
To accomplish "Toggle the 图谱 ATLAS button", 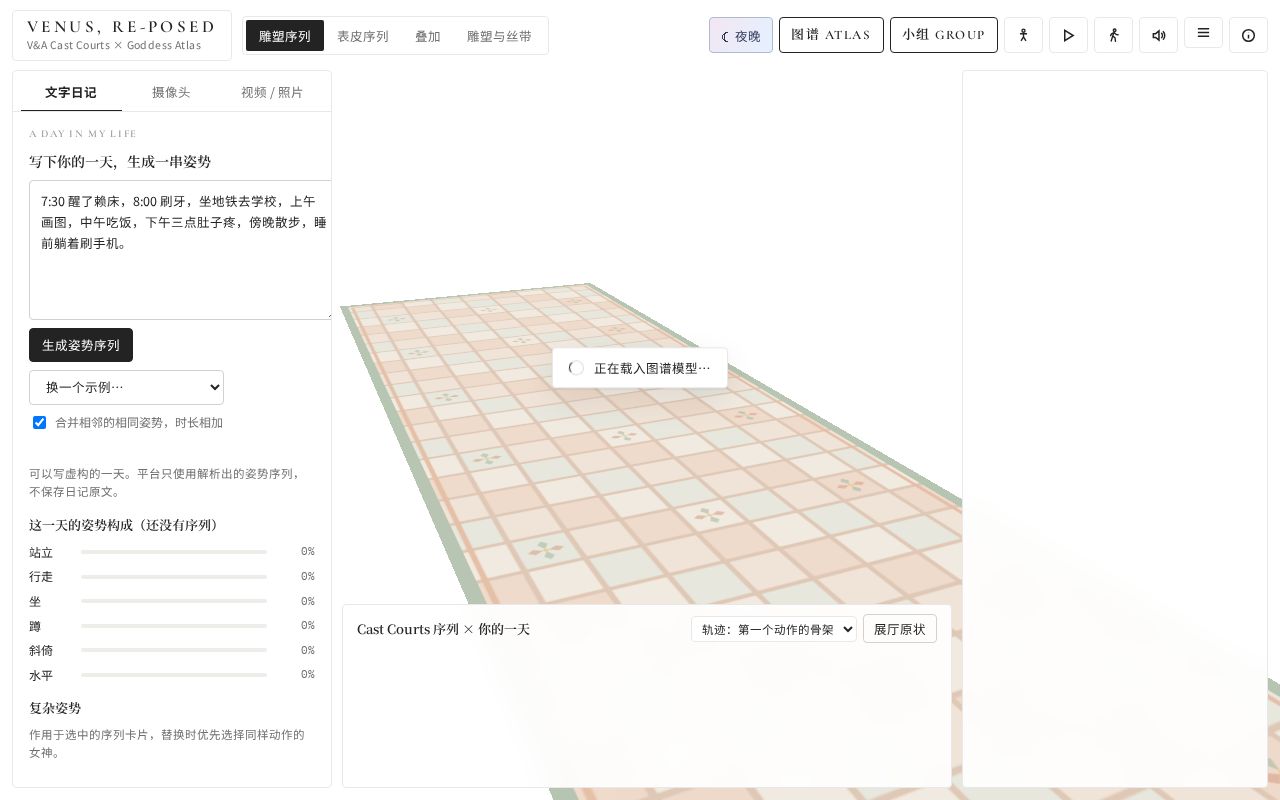I will tap(831, 35).
